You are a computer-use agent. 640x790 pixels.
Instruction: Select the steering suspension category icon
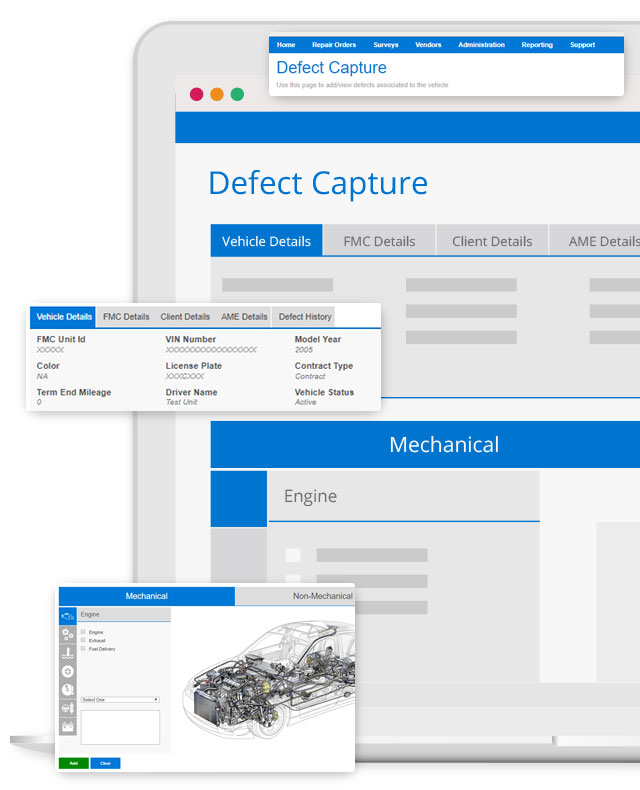pyautogui.click(x=68, y=708)
